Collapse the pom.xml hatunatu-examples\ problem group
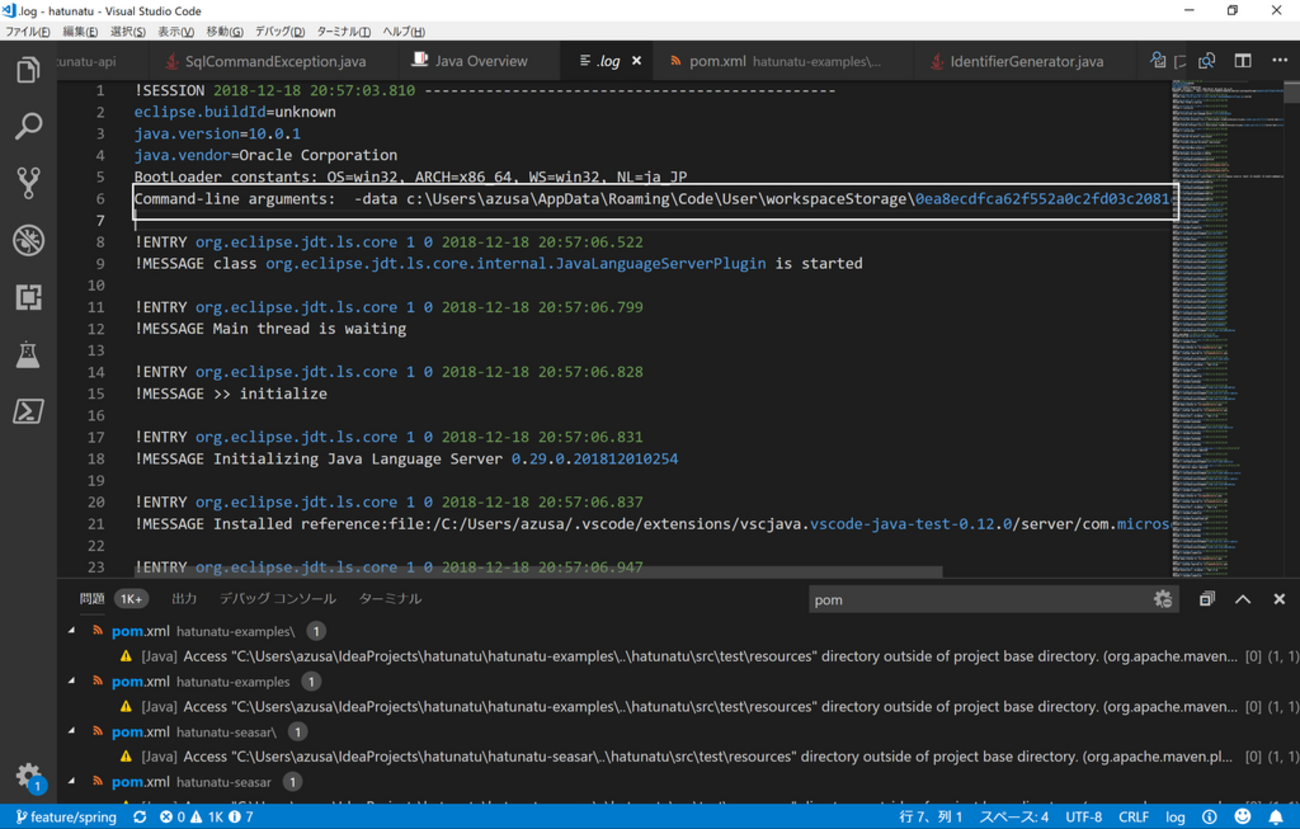Screen dimensions: 1300x829 pyautogui.click(x=72, y=631)
